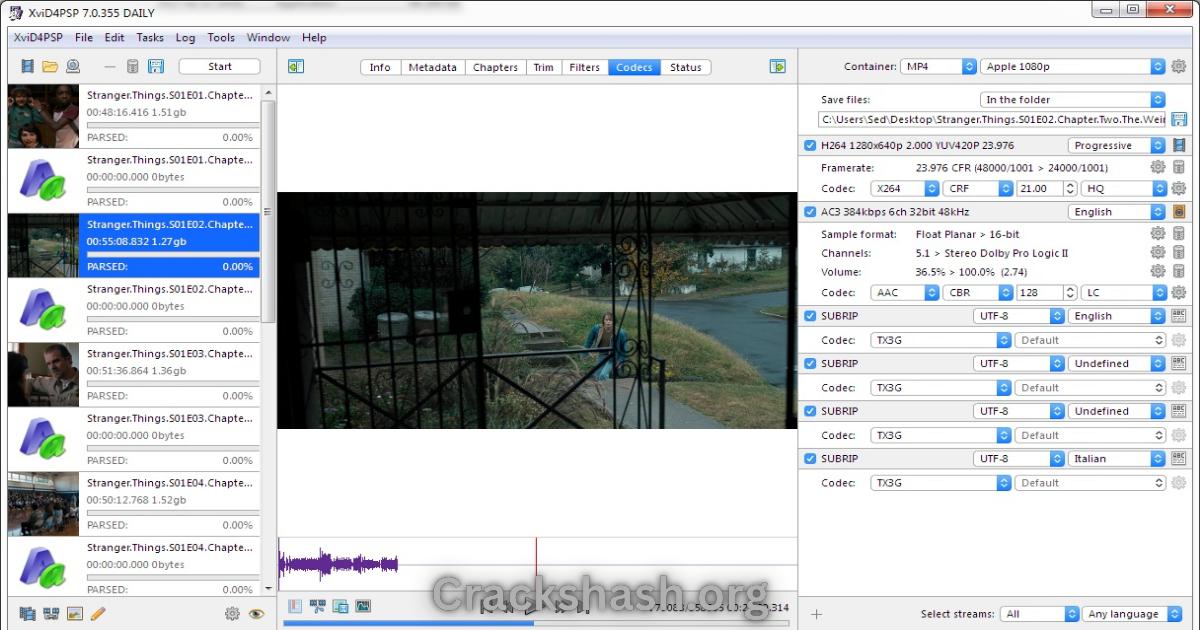Image resolution: width=1200 pixels, height=630 pixels.
Task: Open the Progressive scan dropdown
Action: coord(1117,146)
